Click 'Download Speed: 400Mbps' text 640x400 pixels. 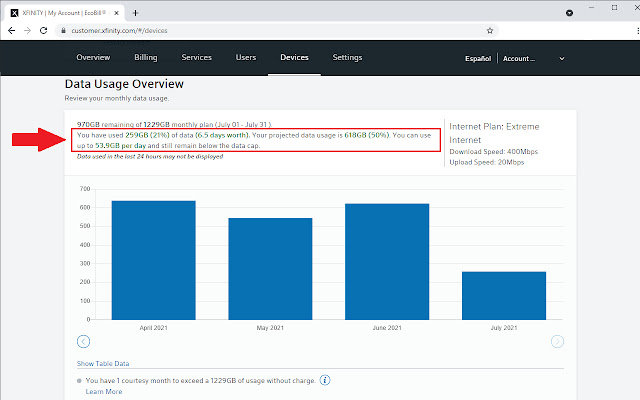coord(493,151)
